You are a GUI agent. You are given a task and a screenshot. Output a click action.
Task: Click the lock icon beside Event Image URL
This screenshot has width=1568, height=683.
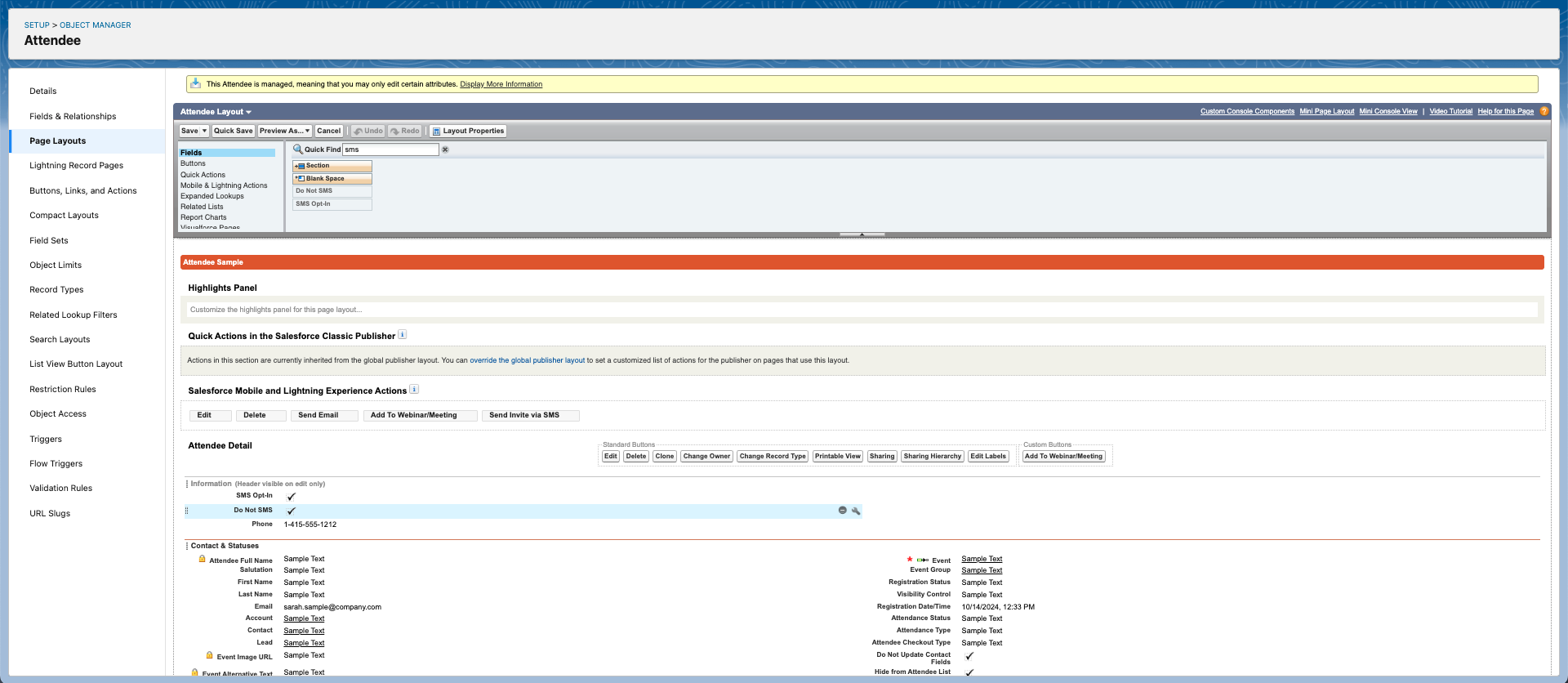pos(209,656)
